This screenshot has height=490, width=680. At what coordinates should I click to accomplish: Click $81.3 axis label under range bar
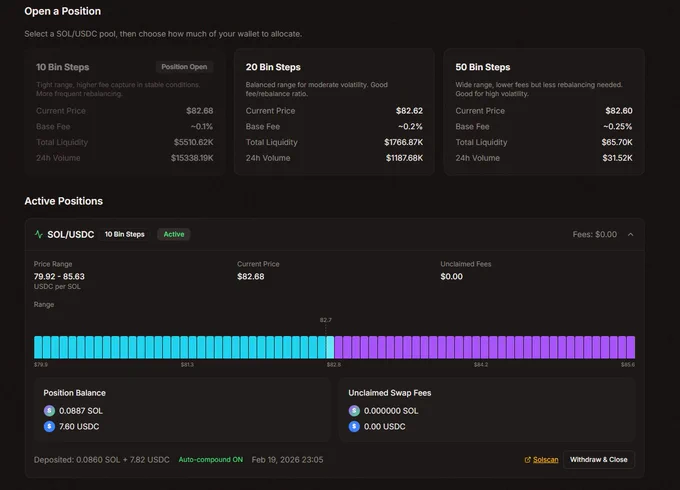pyautogui.click(x=187, y=365)
